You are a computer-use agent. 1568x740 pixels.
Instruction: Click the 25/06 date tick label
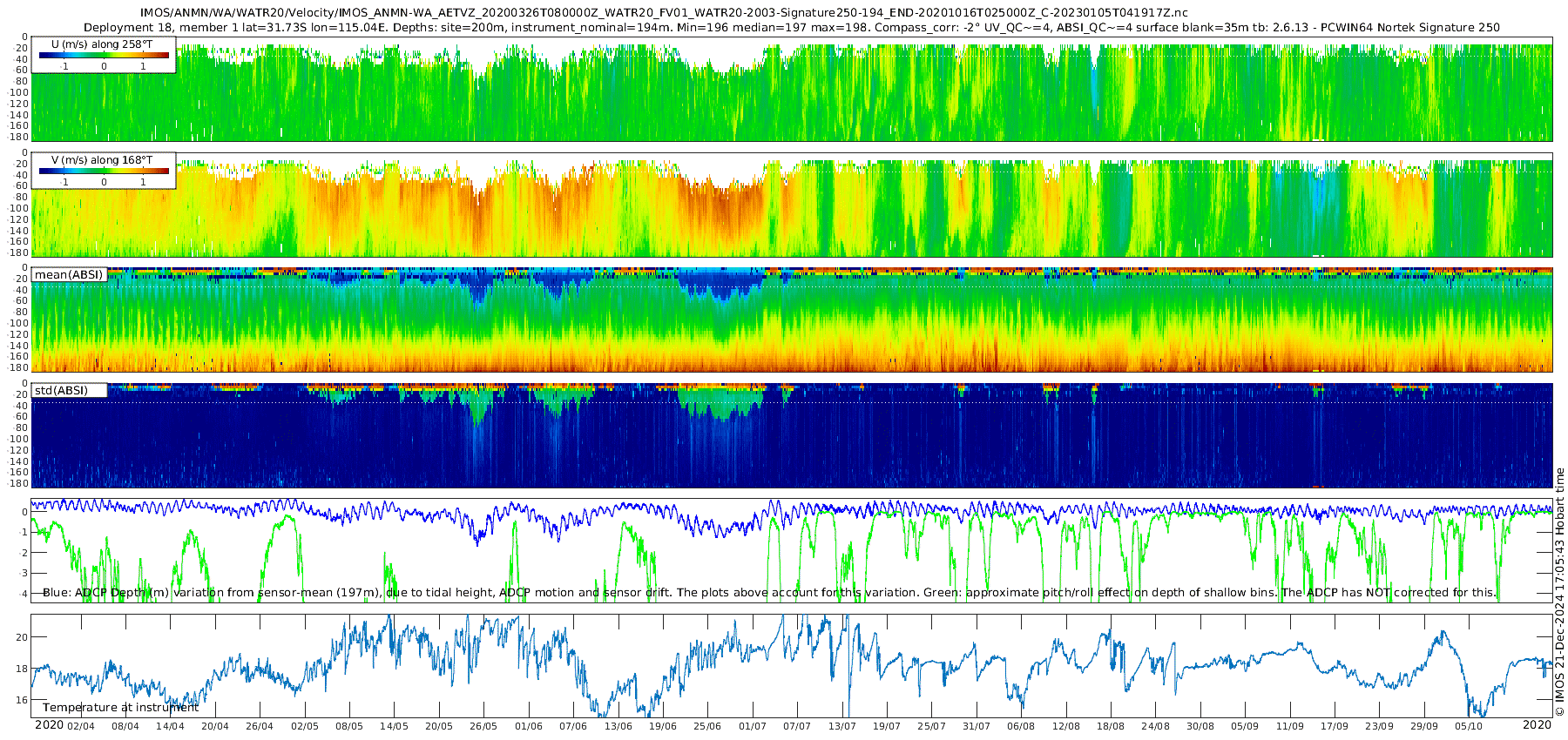point(707,726)
